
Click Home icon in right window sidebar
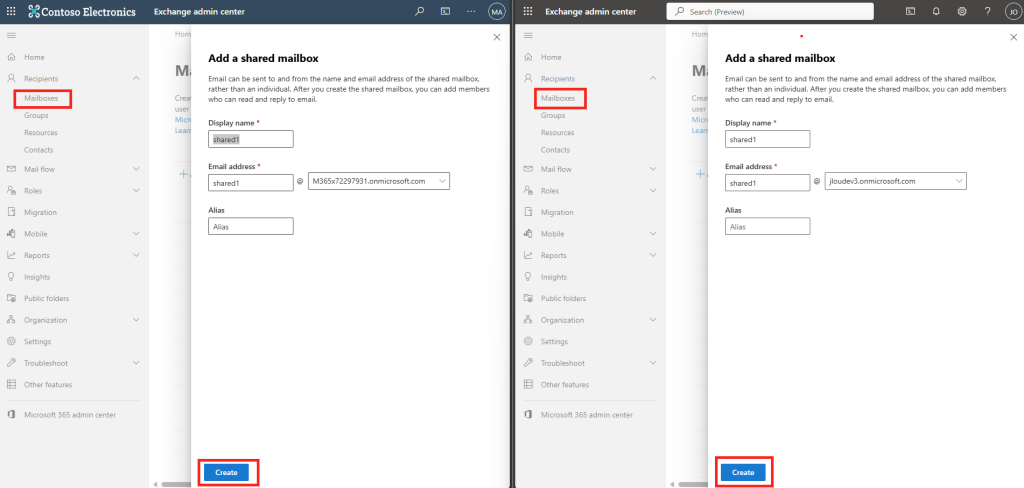[x=528, y=57]
